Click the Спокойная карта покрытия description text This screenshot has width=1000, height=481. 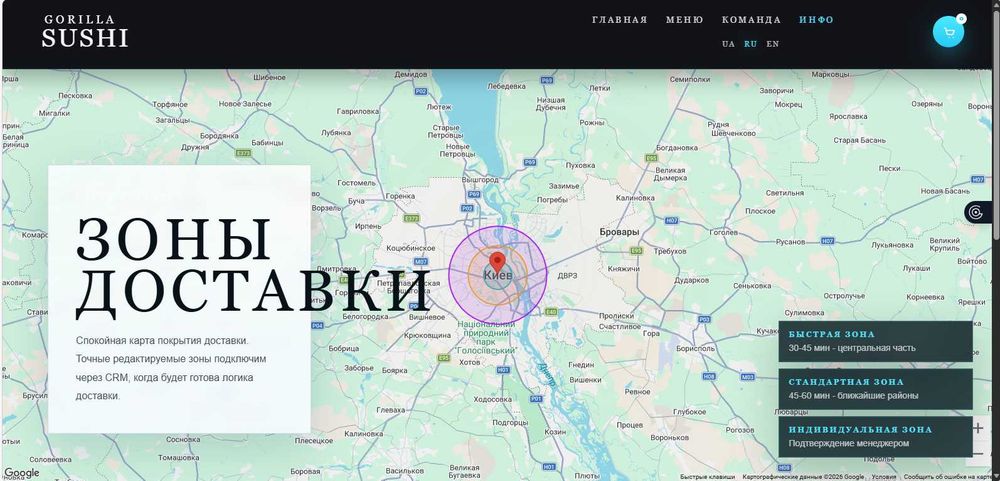[x=171, y=368]
